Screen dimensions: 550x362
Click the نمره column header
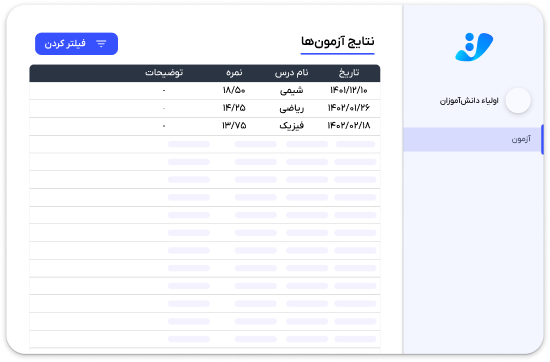(x=234, y=73)
